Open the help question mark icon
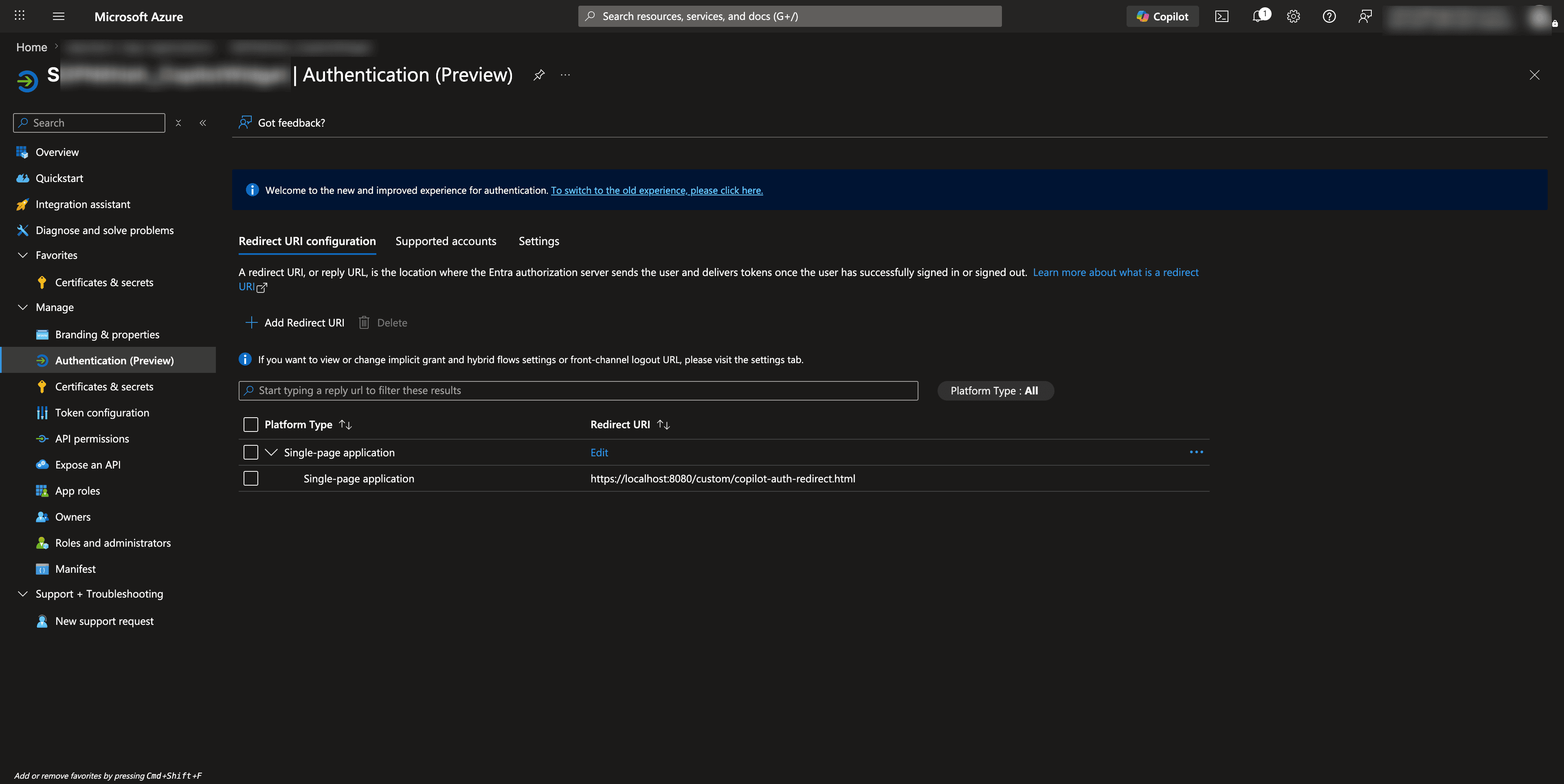This screenshot has height=784, width=1564. coord(1329,16)
